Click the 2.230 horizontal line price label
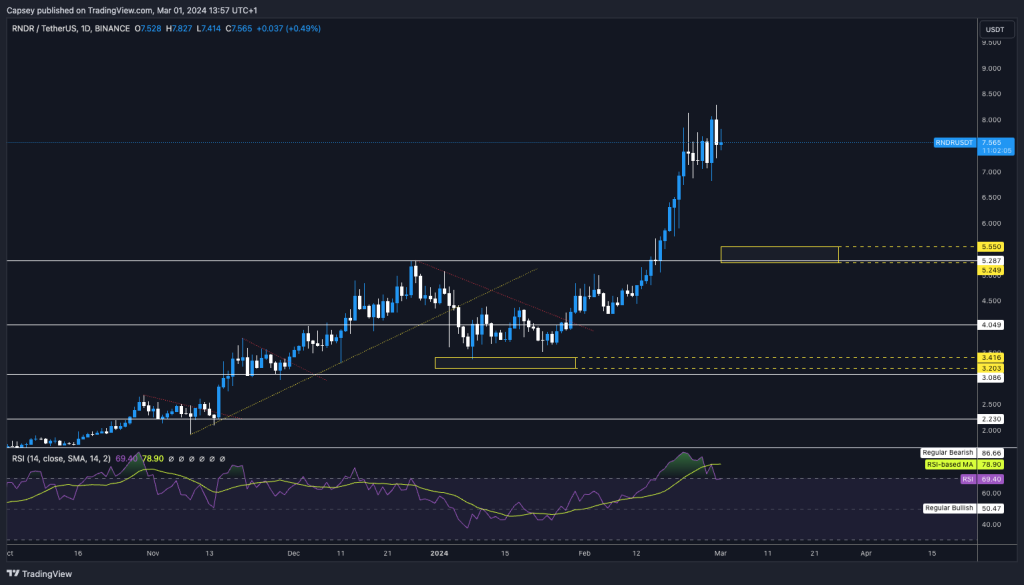 991,419
